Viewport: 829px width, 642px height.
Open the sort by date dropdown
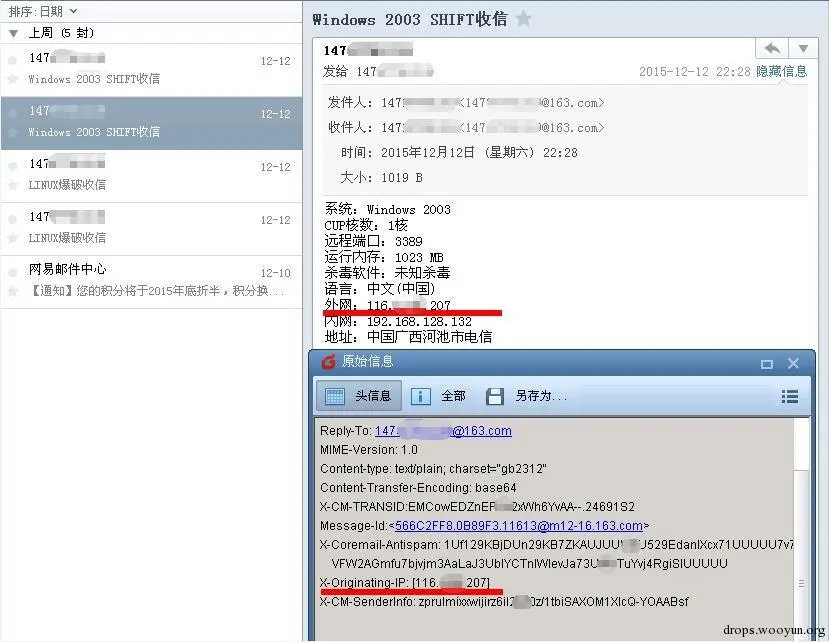[x=43, y=11]
